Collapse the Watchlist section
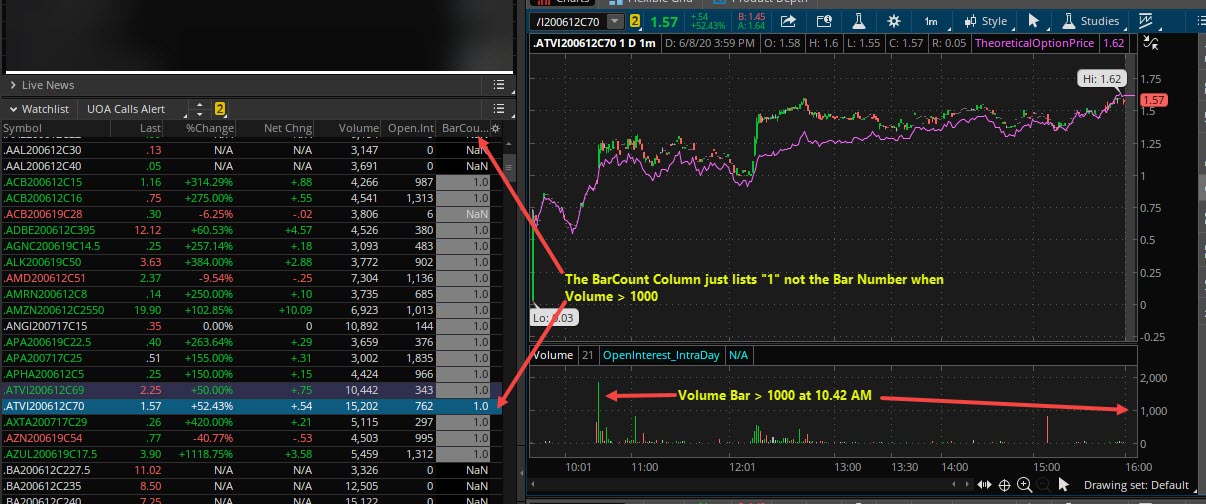This screenshot has width=1206, height=504. (13, 109)
